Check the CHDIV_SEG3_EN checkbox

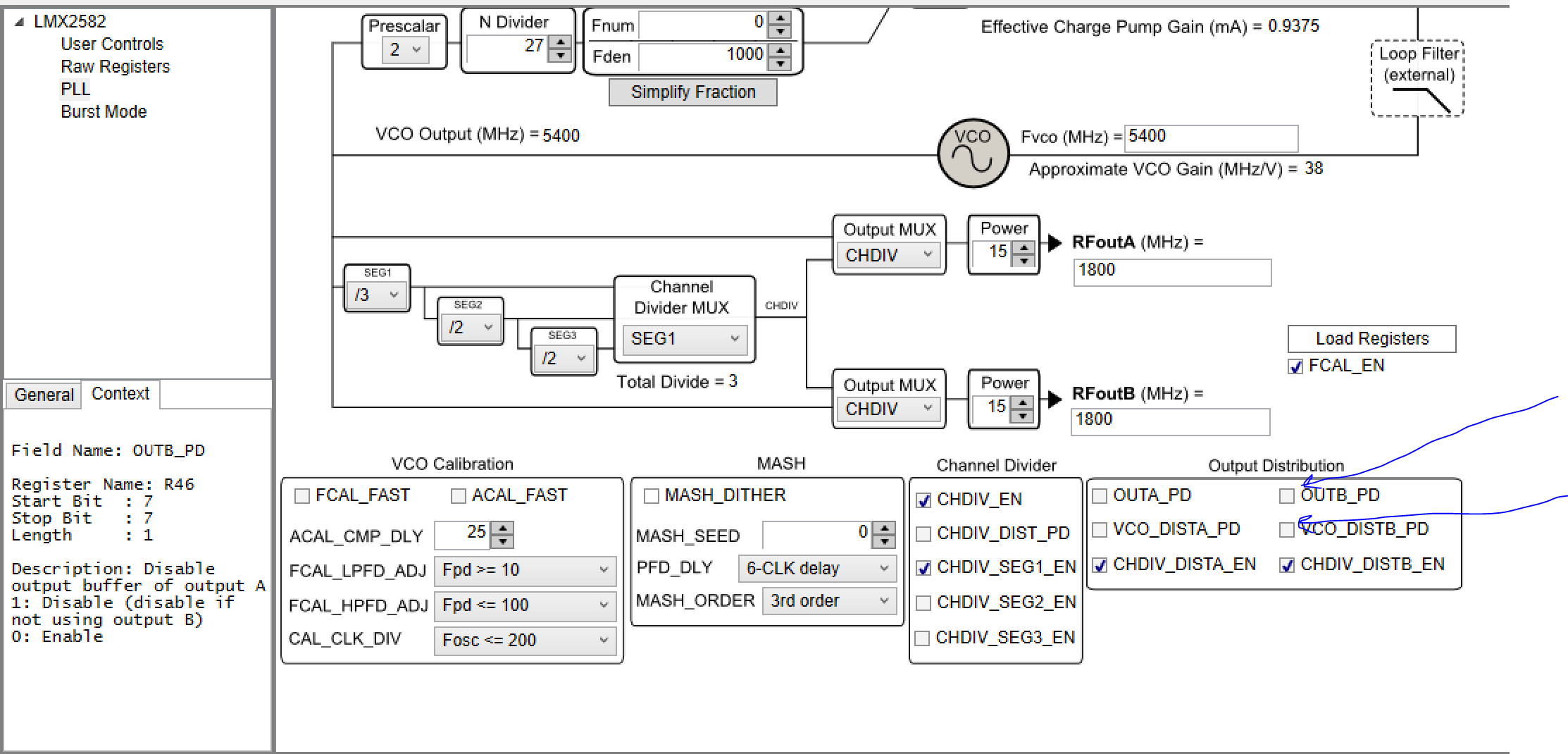click(x=922, y=638)
